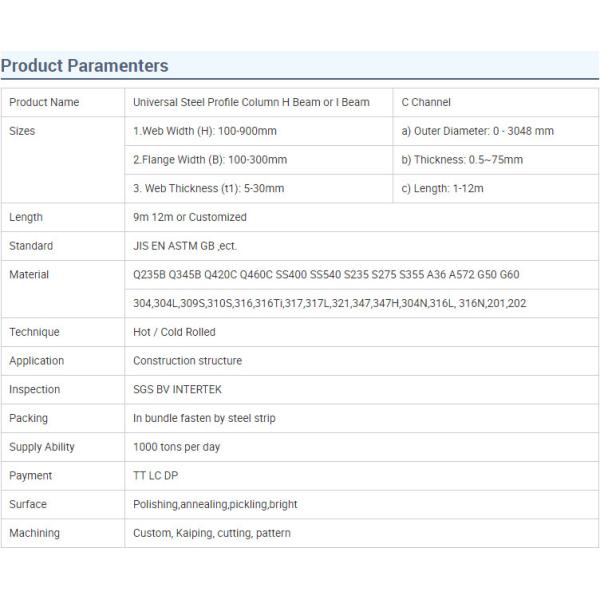Viewport: 600px width, 600px height.
Task: Click the Thickness 0.5~75mm cell
Action: (x=461, y=160)
